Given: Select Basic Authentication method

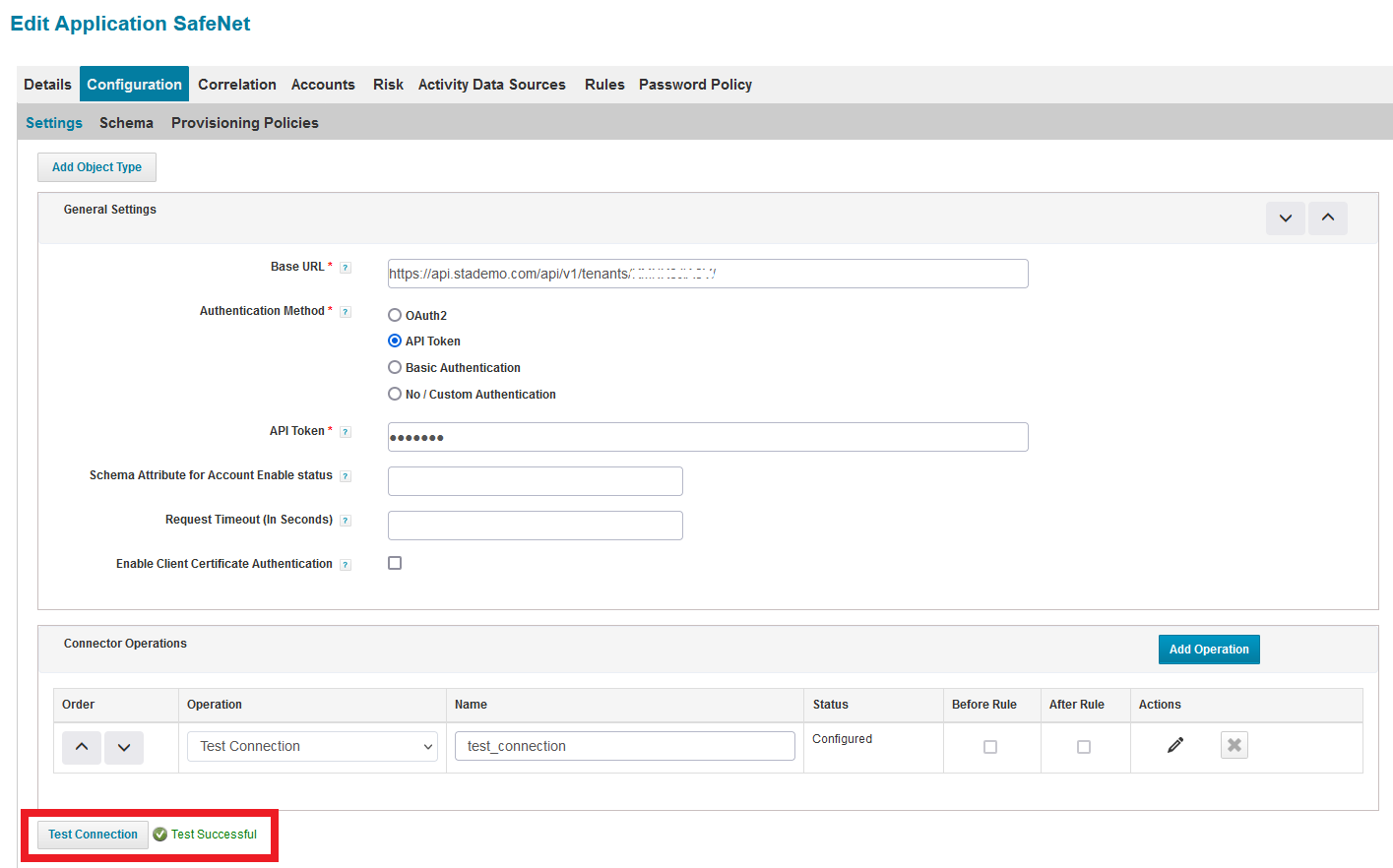Looking at the screenshot, I should click(395, 368).
